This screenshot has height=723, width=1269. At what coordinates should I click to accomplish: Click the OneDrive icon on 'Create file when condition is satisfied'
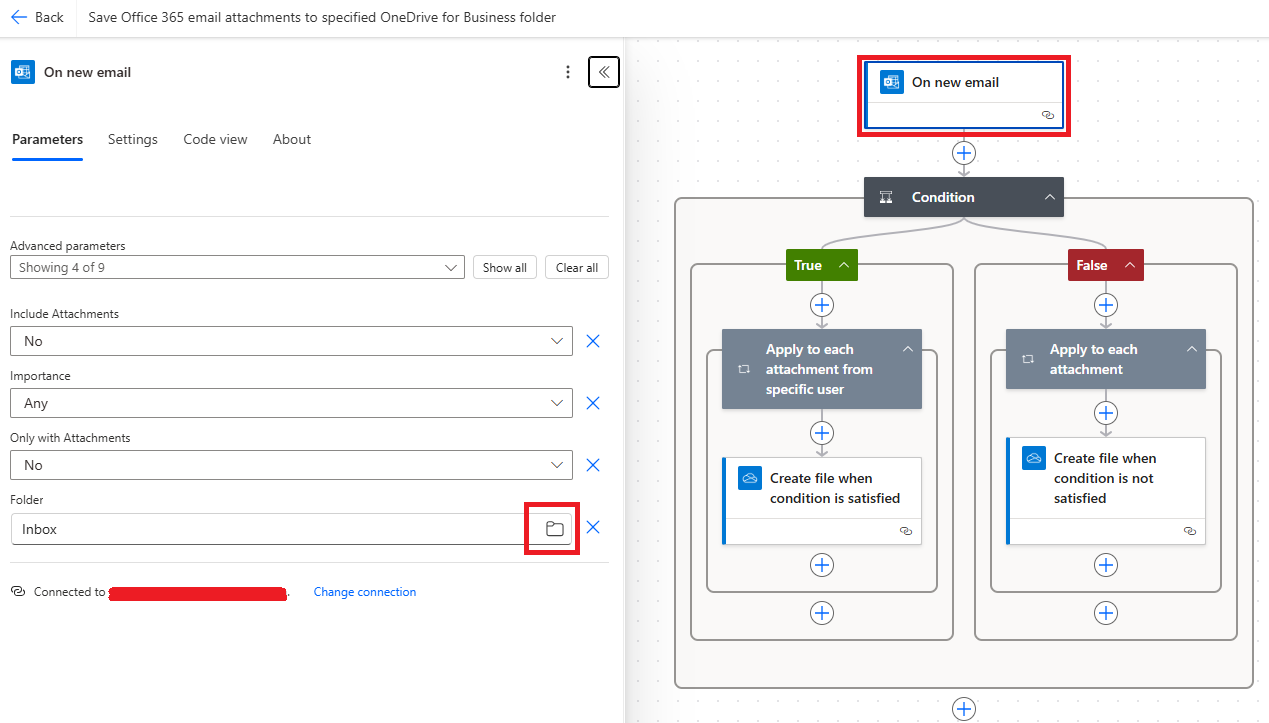(x=749, y=478)
